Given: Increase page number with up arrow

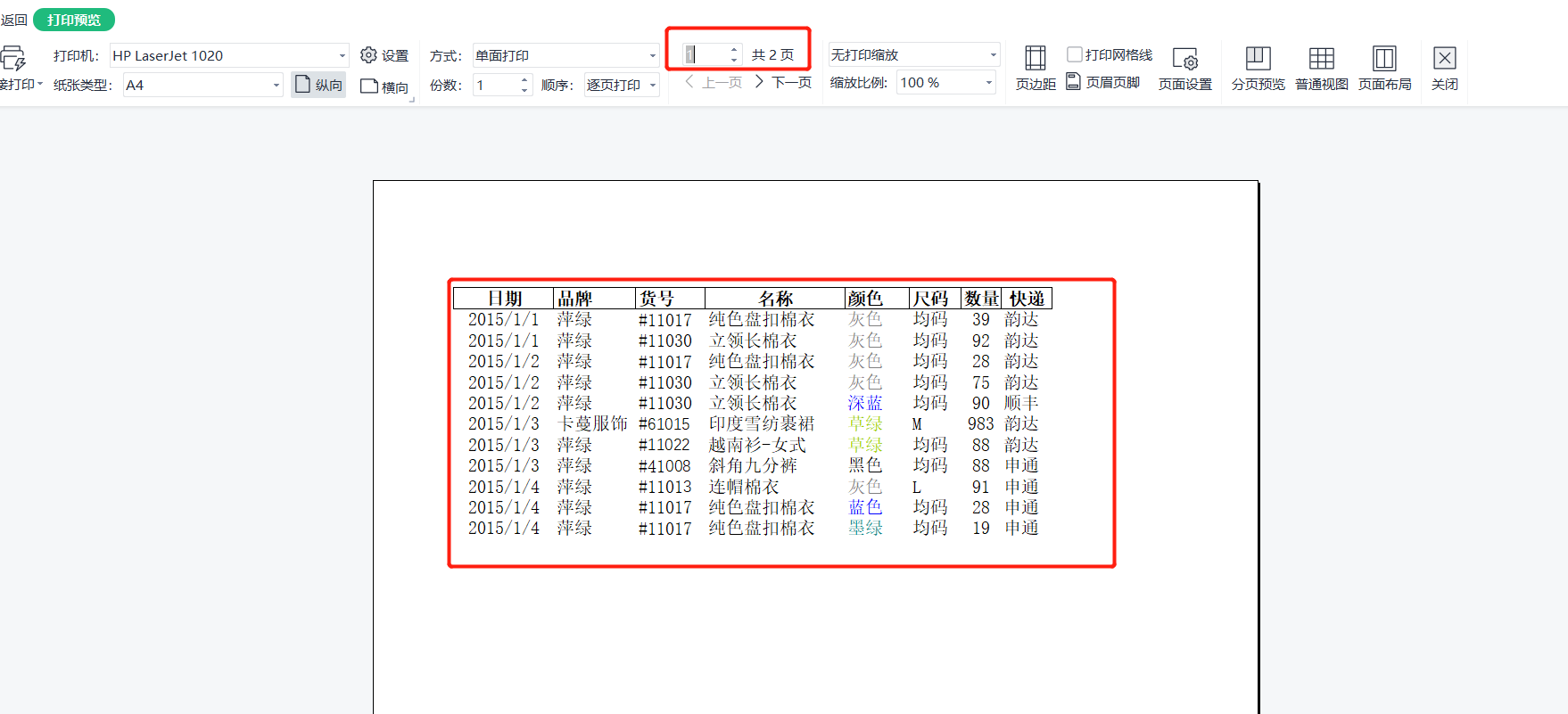Looking at the screenshot, I should click(x=734, y=50).
